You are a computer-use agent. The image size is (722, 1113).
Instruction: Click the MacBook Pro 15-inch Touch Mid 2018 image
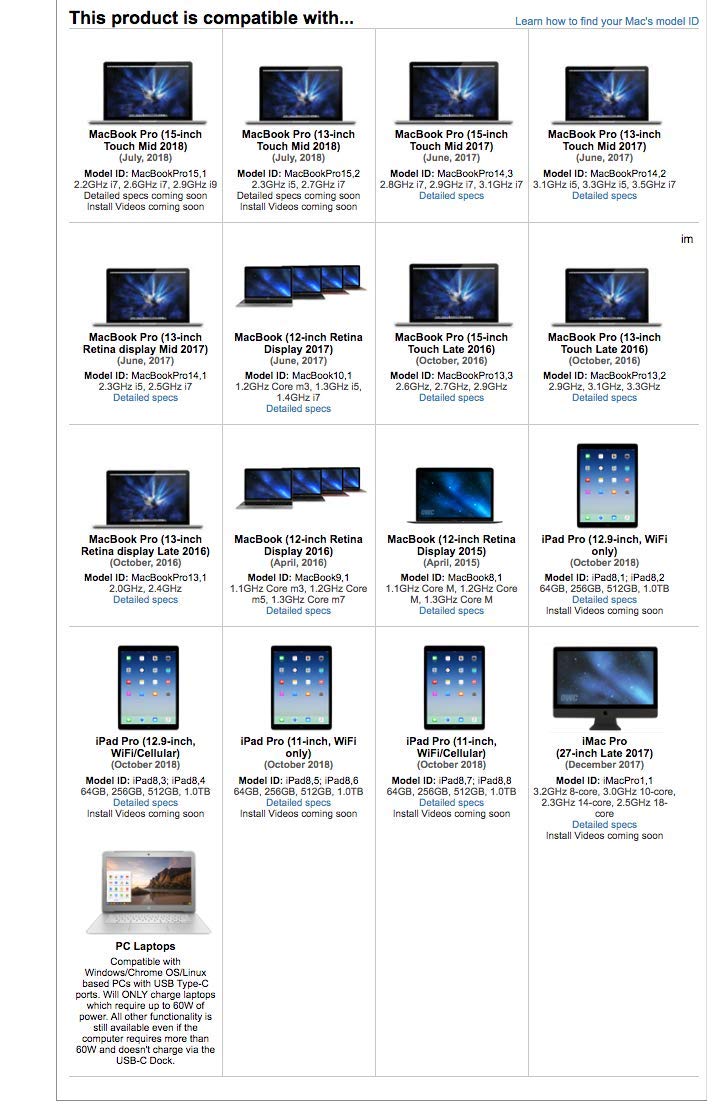[148, 92]
